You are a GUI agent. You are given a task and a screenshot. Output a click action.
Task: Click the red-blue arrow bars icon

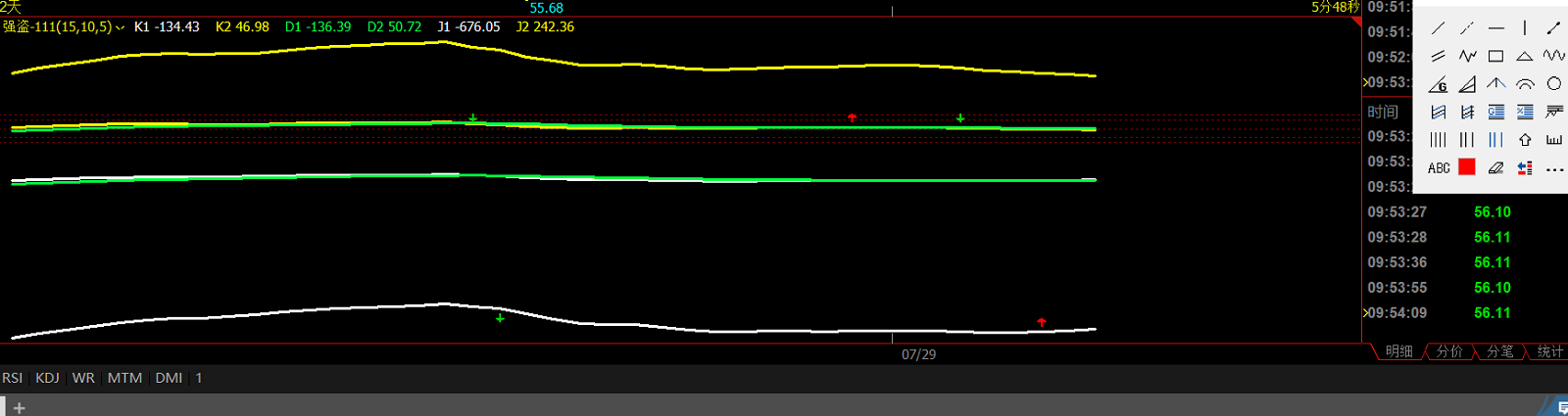pos(1525,167)
